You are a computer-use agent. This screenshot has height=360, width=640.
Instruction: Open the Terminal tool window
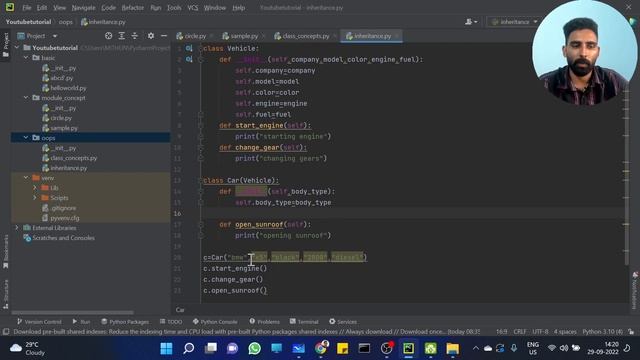pos(304,322)
